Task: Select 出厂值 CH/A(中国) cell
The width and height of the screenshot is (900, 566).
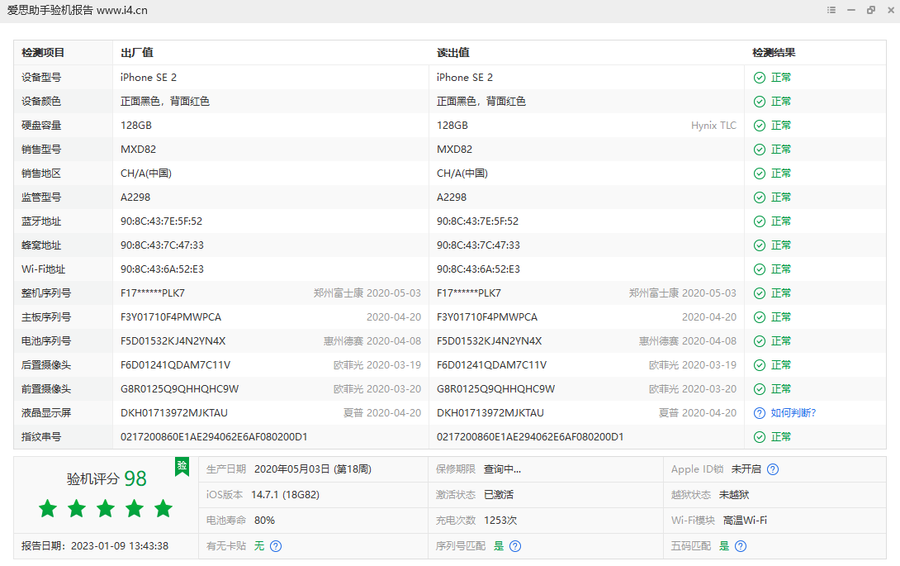Action: pos(146,173)
